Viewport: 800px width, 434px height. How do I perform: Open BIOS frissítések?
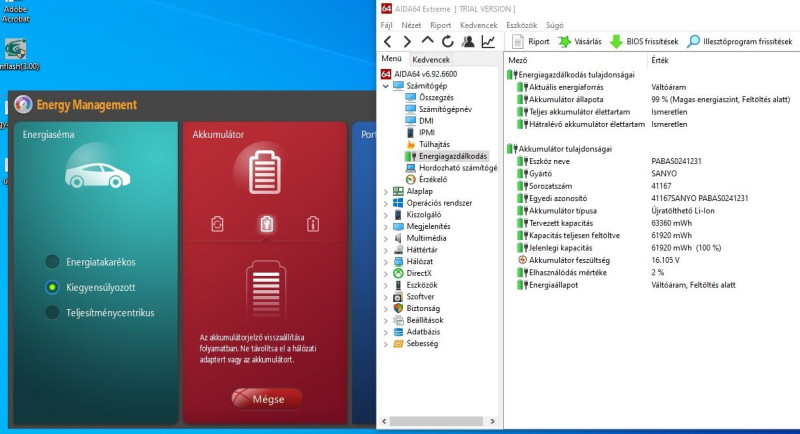644,42
